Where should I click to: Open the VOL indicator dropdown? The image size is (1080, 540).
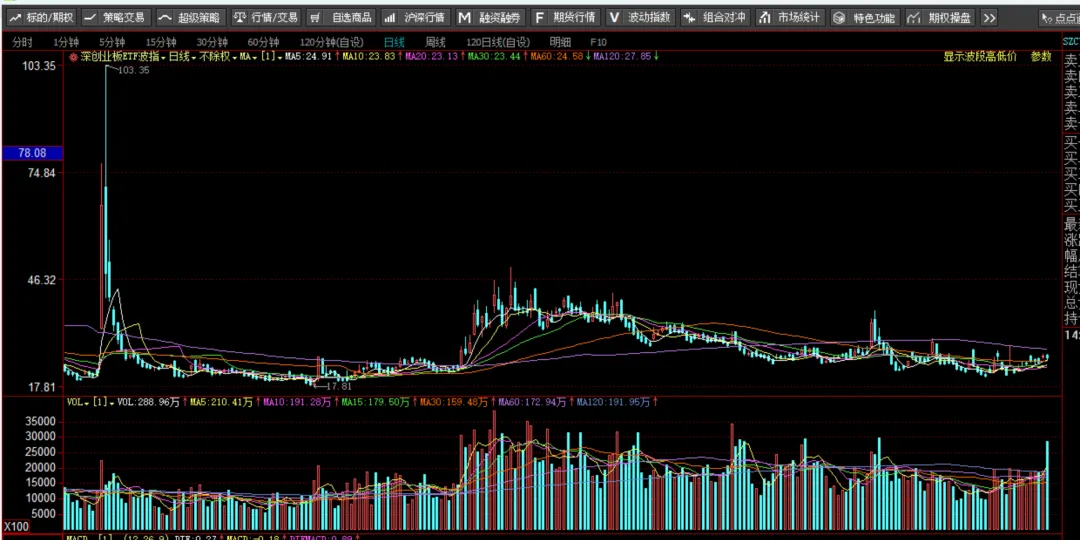[78, 402]
